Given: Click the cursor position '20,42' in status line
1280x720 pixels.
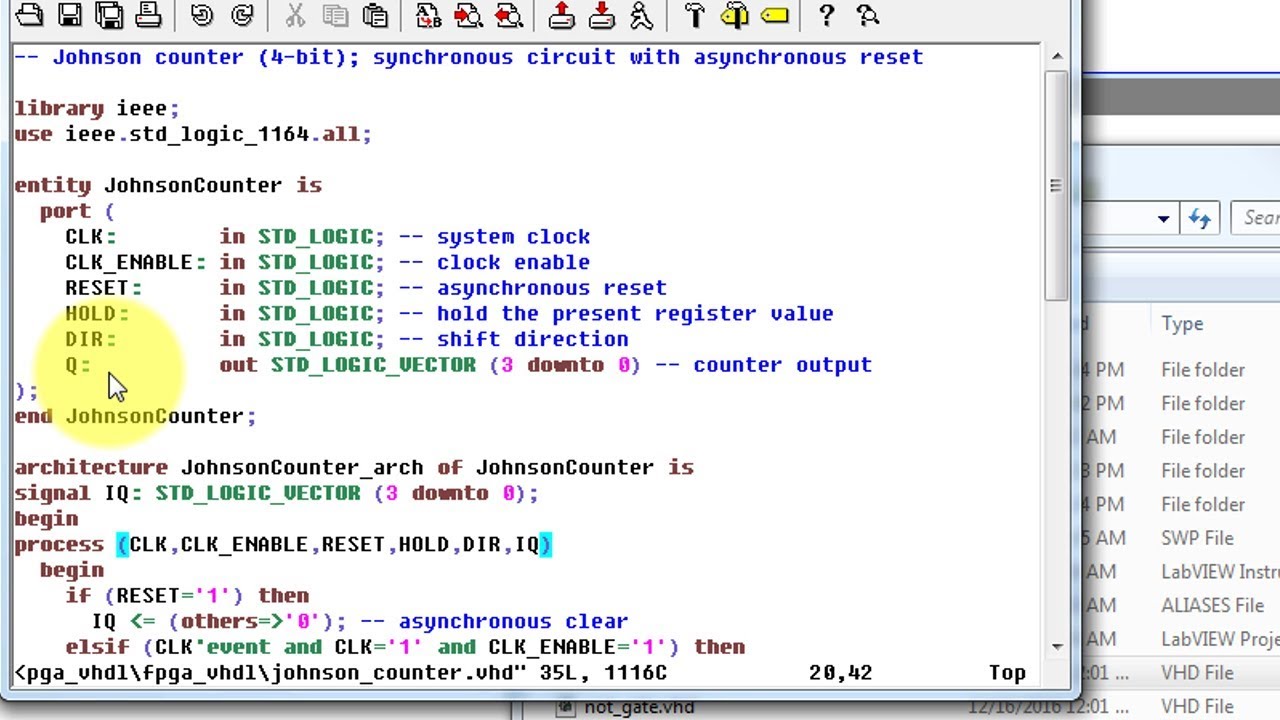Looking at the screenshot, I should pyautogui.click(x=840, y=673).
